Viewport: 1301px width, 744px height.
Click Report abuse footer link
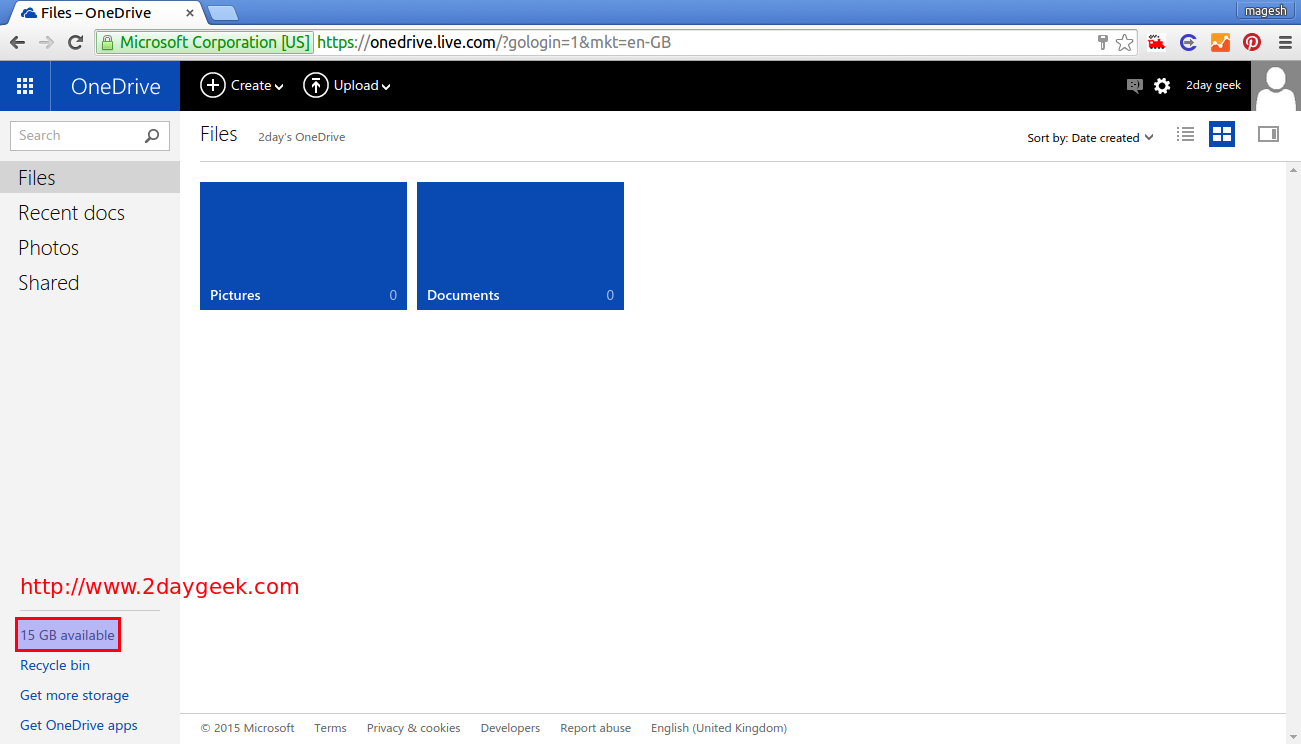click(596, 728)
